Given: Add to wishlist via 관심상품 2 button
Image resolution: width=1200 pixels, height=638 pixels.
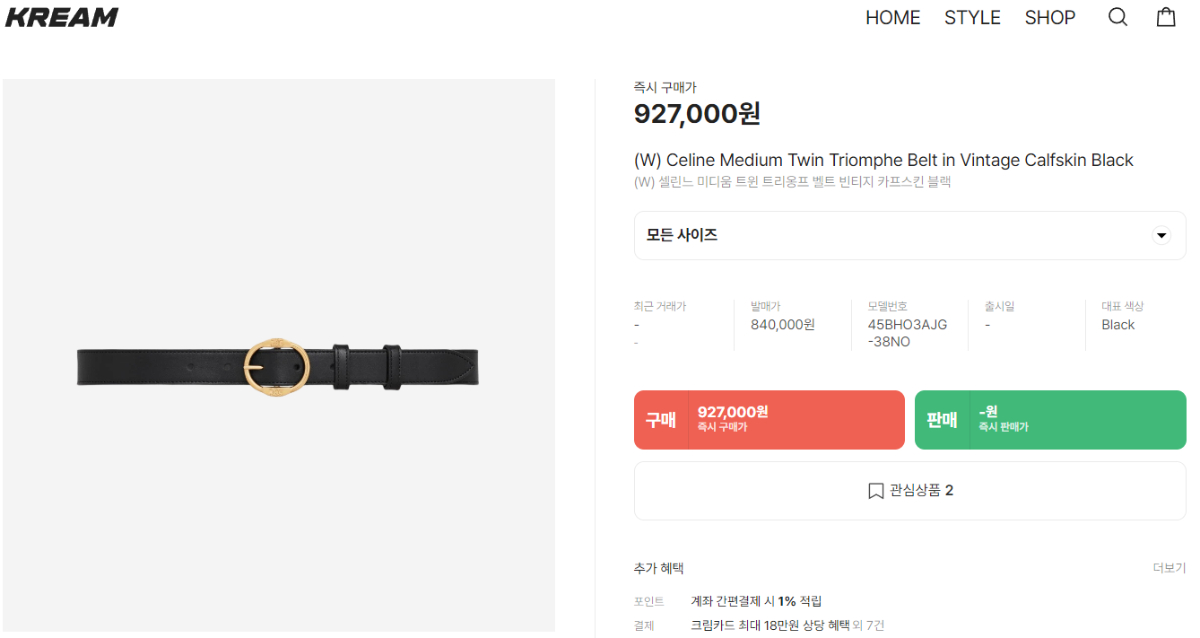Looking at the screenshot, I should 910,491.
